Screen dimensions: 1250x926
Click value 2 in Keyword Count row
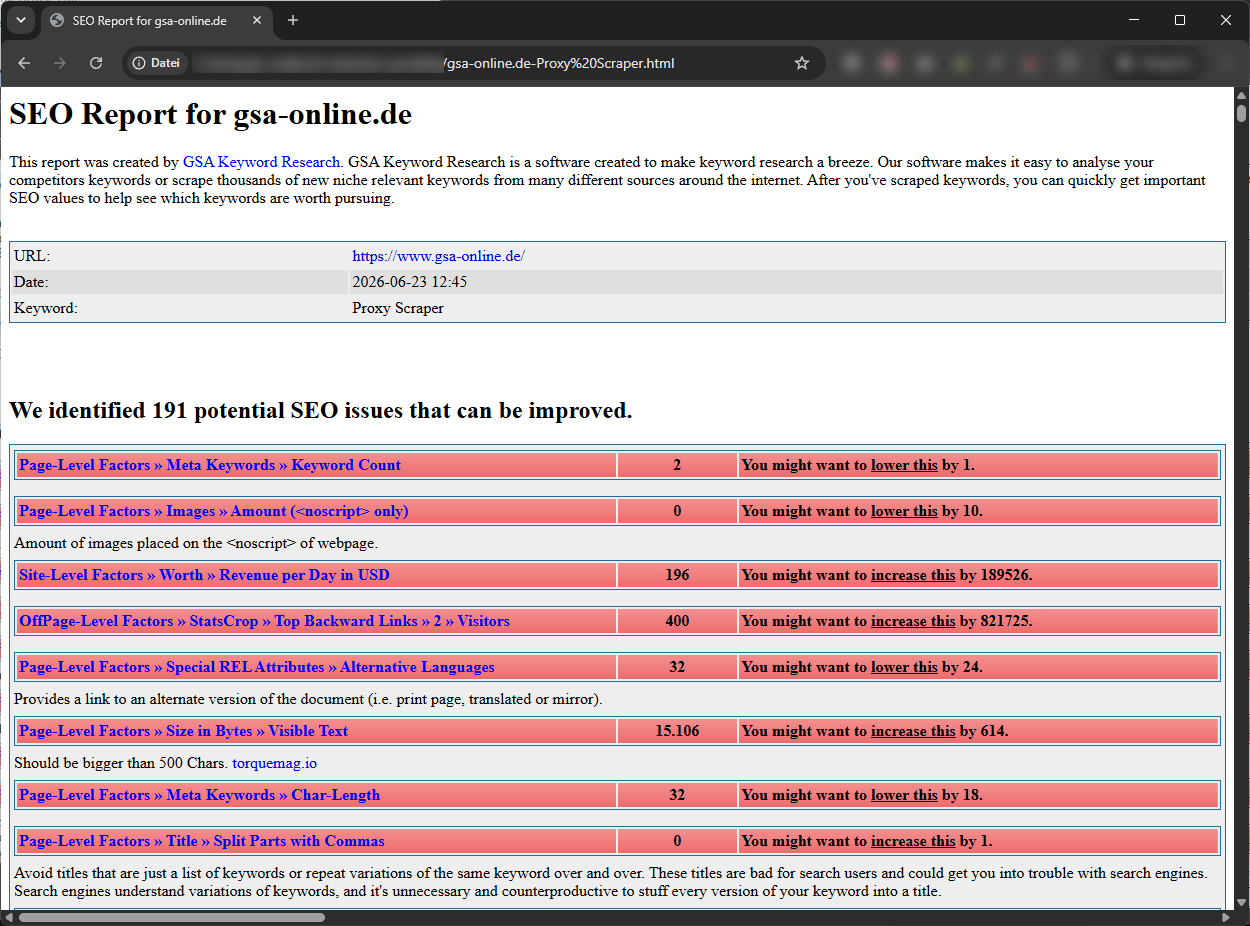(677, 465)
